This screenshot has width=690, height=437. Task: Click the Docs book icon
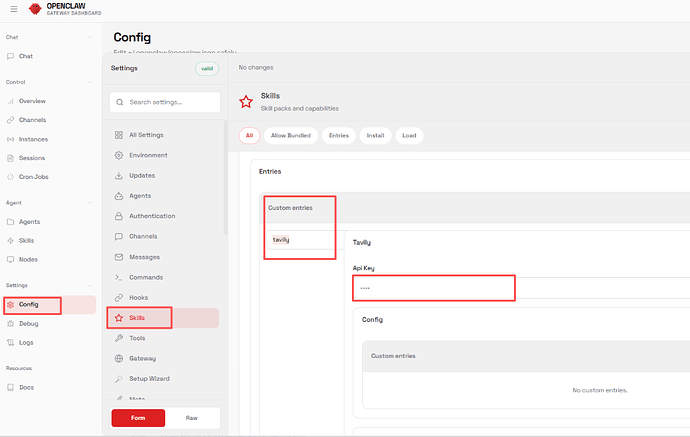pos(11,387)
